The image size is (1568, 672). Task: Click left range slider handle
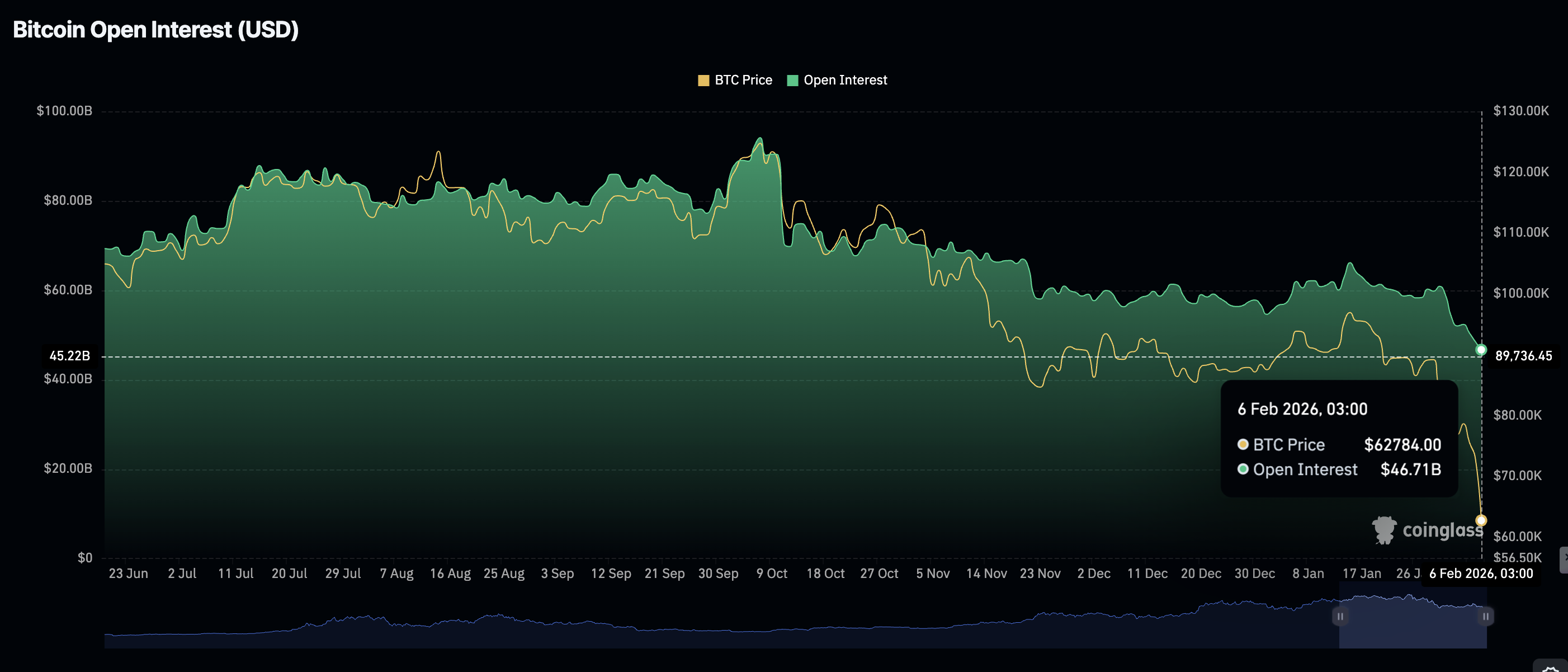tap(1340, 616)
